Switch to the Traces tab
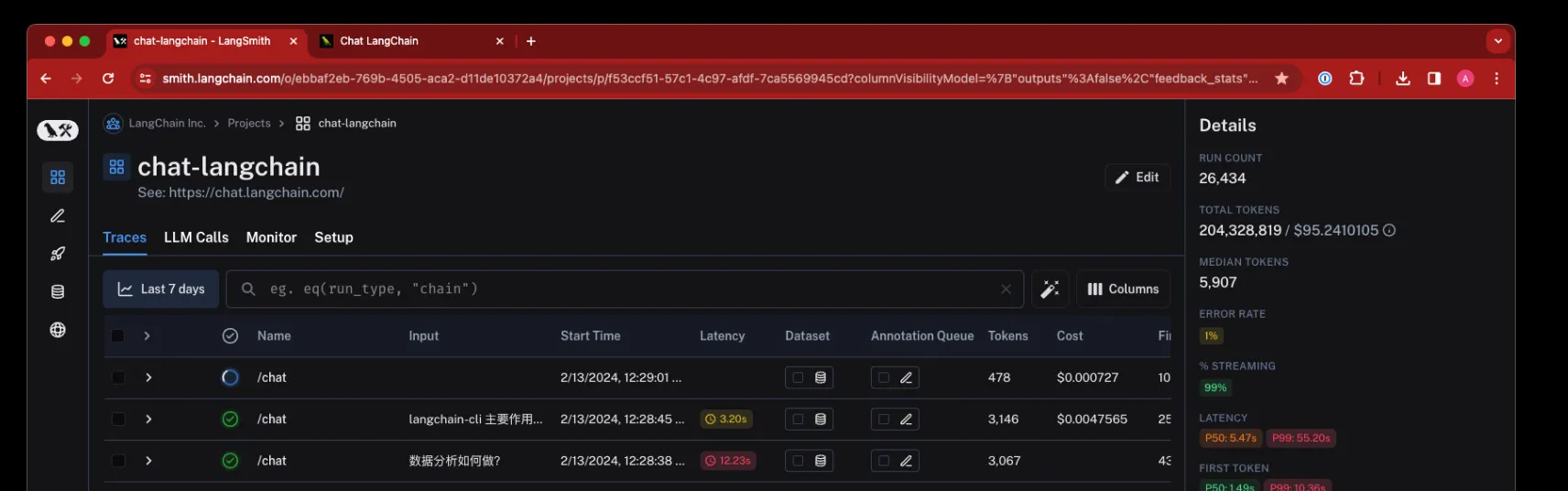The width and height of the screenshot is (1568, 491). tap(125, 237)
